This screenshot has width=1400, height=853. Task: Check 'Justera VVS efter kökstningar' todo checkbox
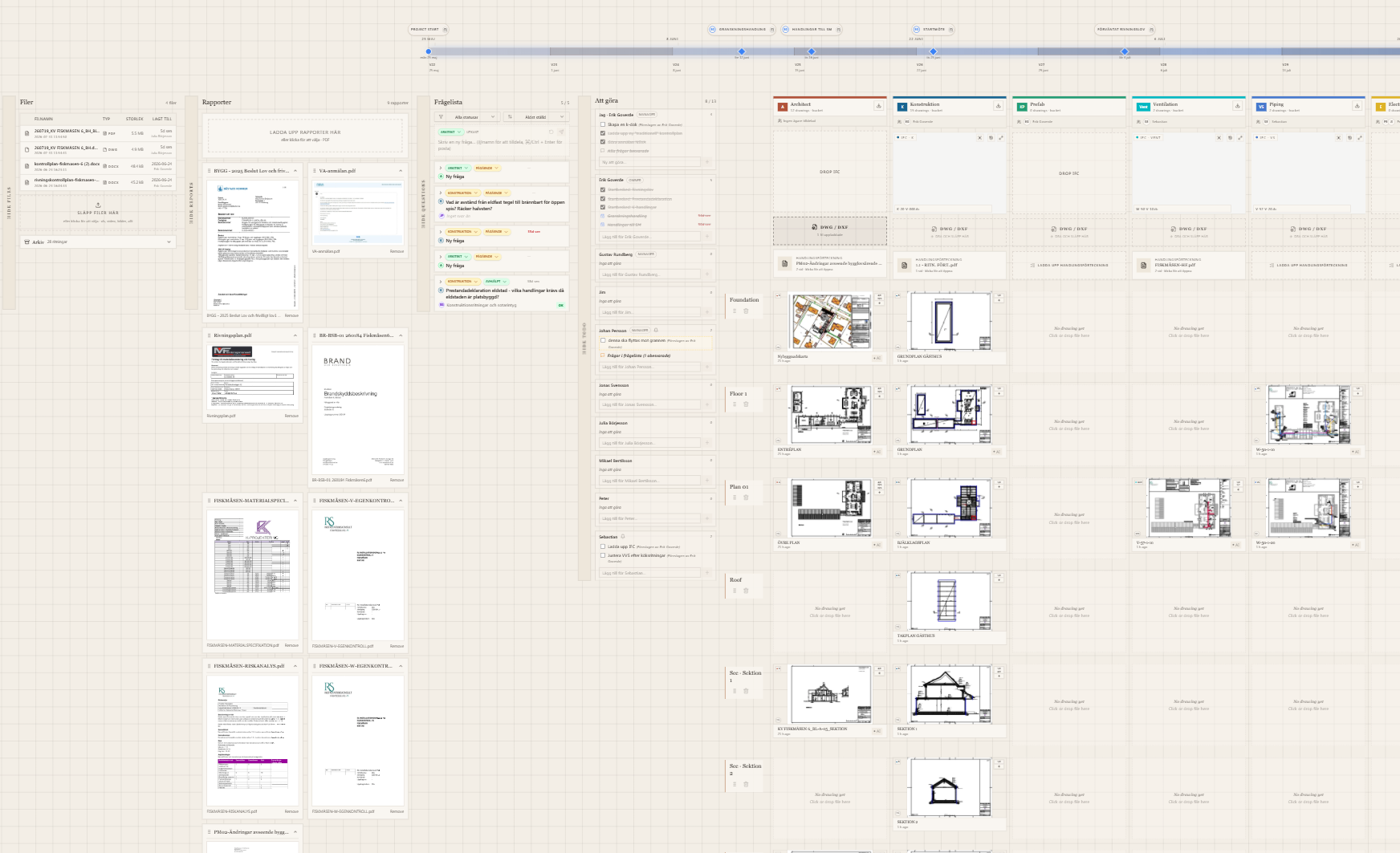(603, 555)
